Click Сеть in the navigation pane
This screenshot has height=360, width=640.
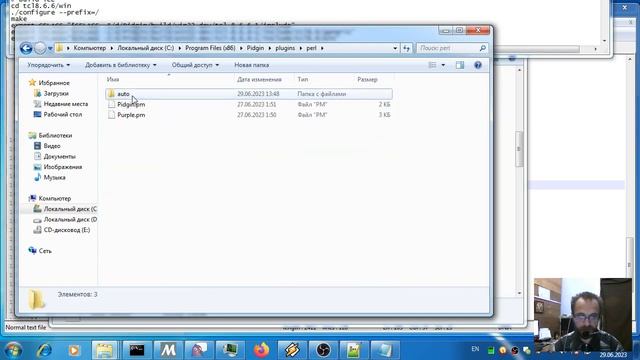pos(40,251)
